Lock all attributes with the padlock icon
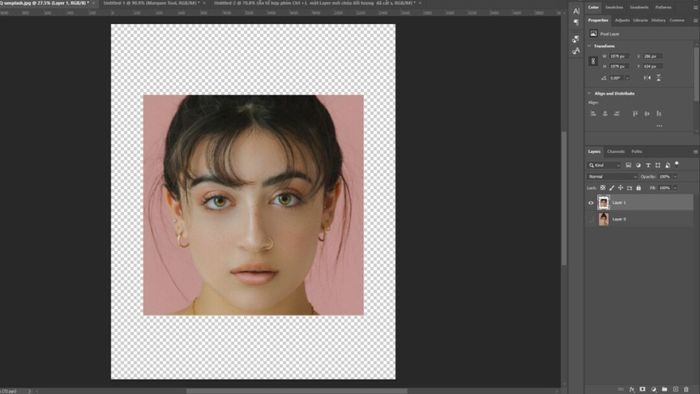The width and height of the screenshot is (700, 394). tap(638, 188)
